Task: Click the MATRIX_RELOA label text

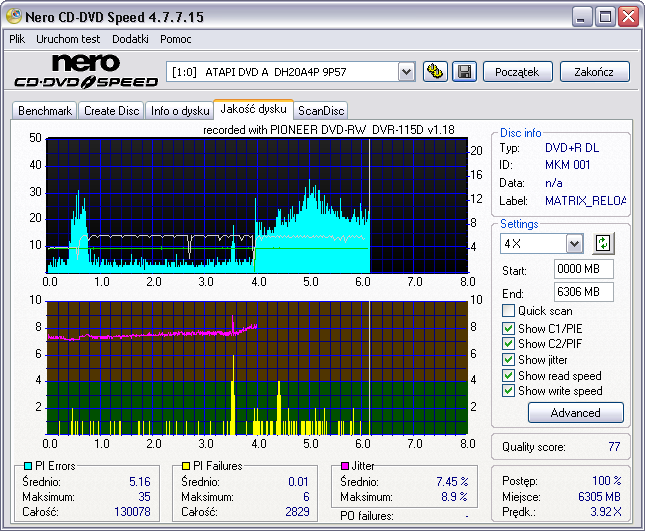Action: pos(585,201)
